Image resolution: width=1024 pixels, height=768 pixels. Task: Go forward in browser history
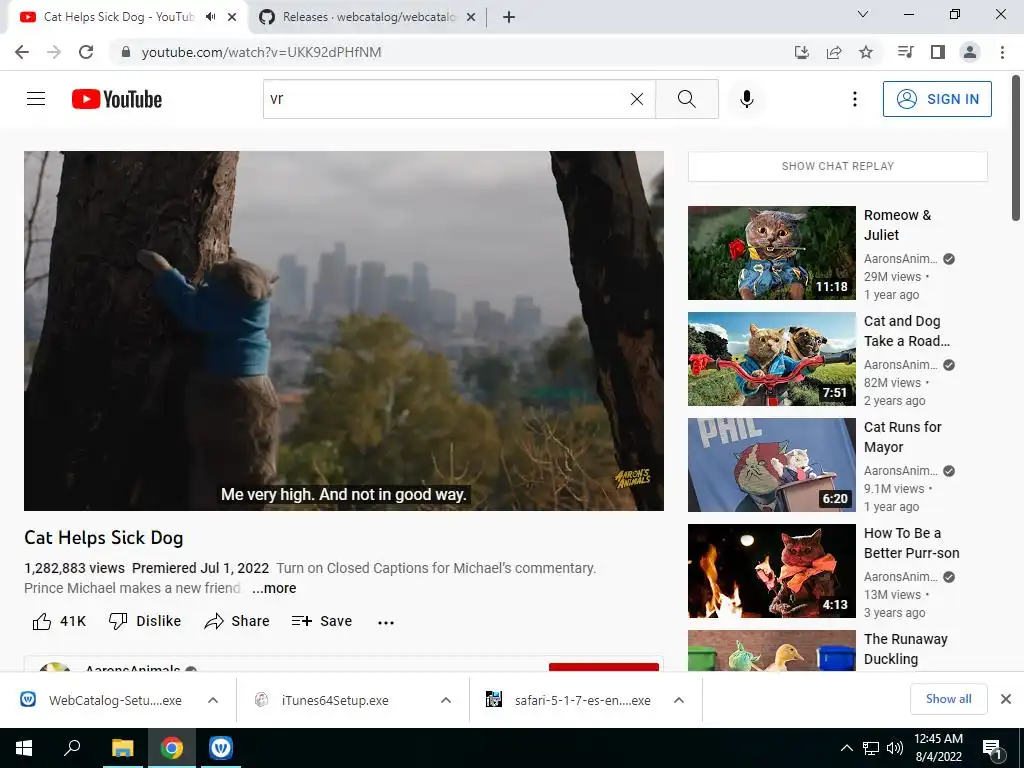point(54,52)
